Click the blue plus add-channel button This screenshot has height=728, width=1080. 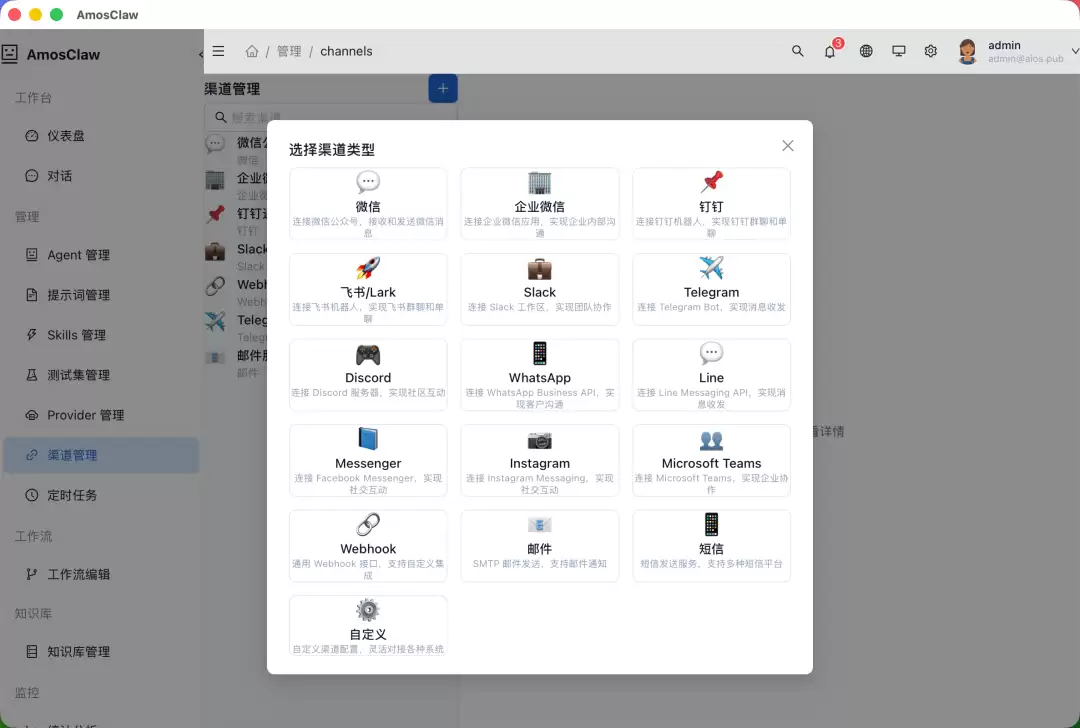click(x=443, y=88)
